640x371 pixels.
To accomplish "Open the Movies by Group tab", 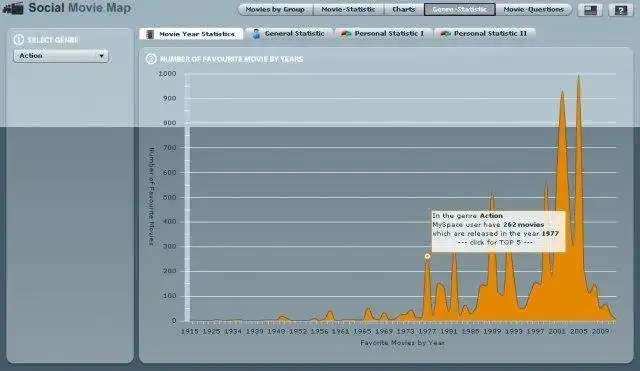I will (276, 9).
